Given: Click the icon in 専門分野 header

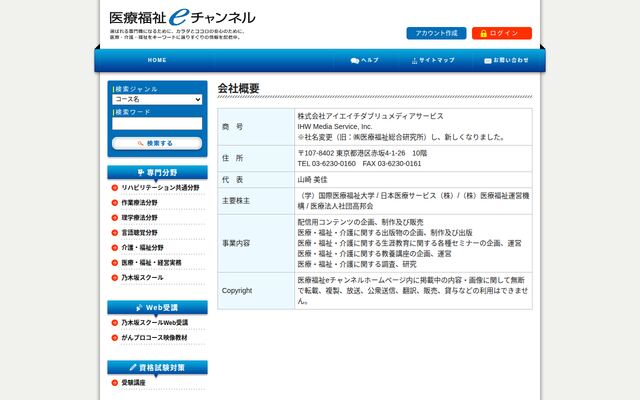Looking at the screenshot, I should [x=141, y=172].
